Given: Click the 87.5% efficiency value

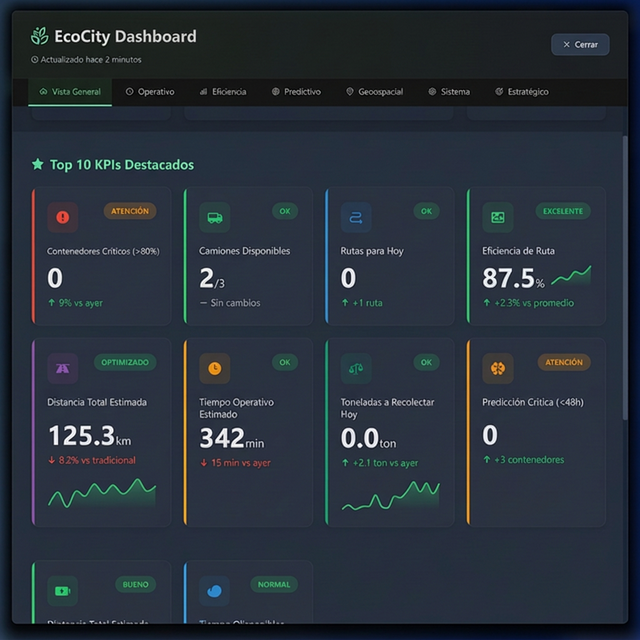Looking at the screenshot, I should [513, 278].
